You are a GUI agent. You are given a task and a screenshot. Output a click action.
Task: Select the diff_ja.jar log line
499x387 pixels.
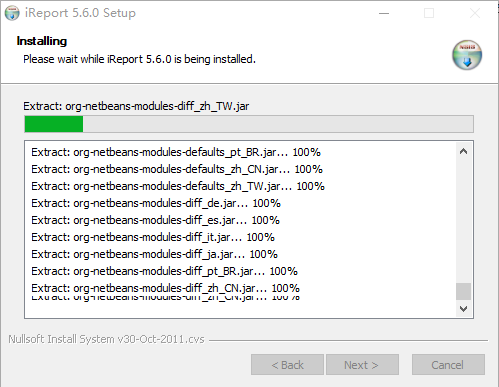154,254
